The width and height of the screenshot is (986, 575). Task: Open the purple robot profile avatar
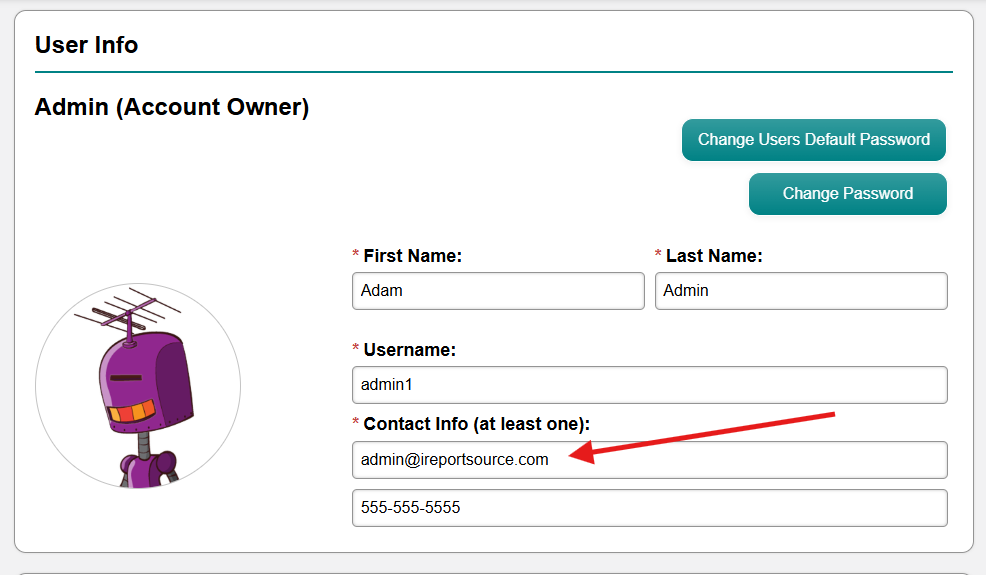pyautogui.click(x=138, y=386)
